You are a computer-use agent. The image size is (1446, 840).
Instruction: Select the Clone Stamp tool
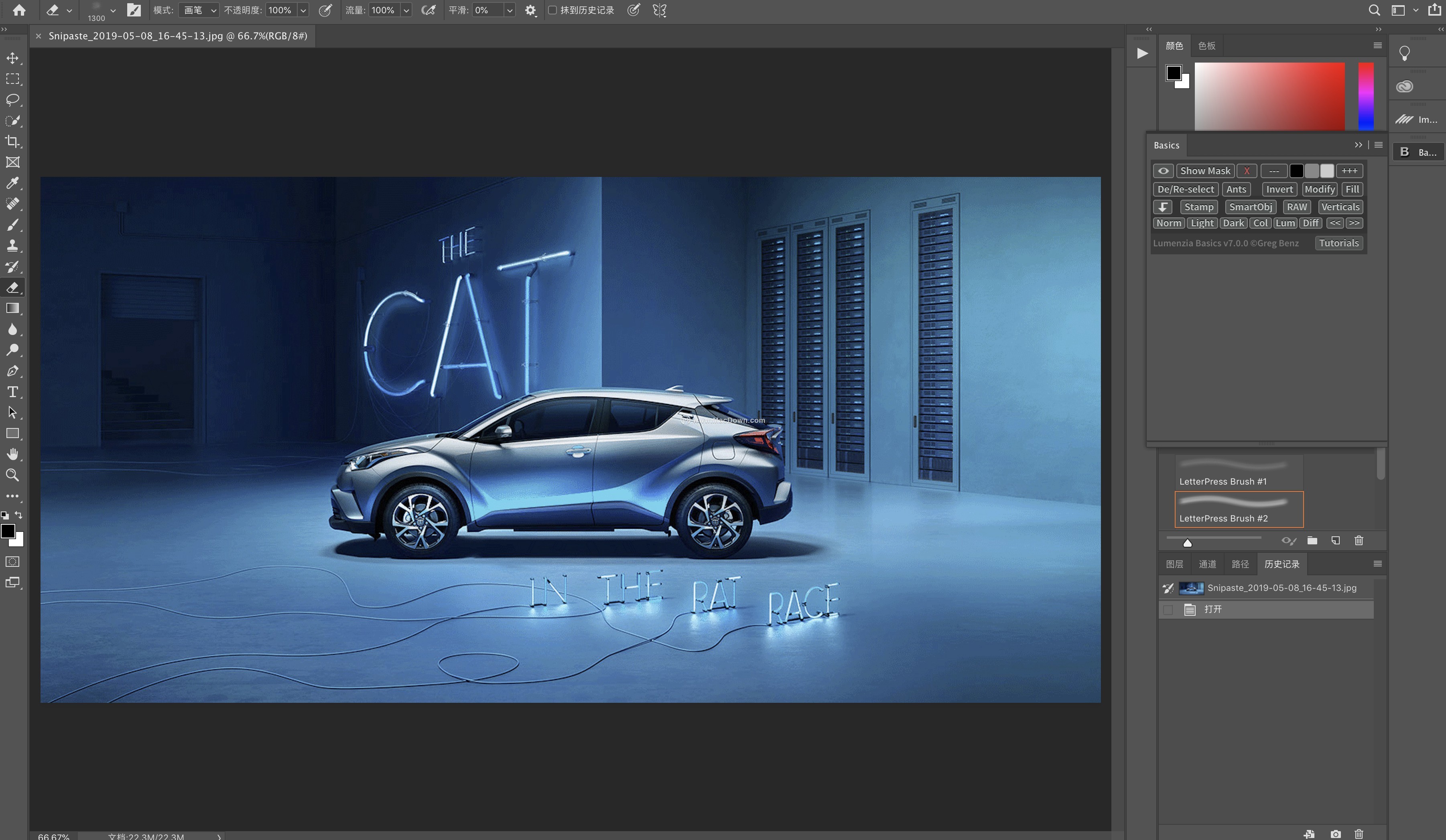point(12,246)
